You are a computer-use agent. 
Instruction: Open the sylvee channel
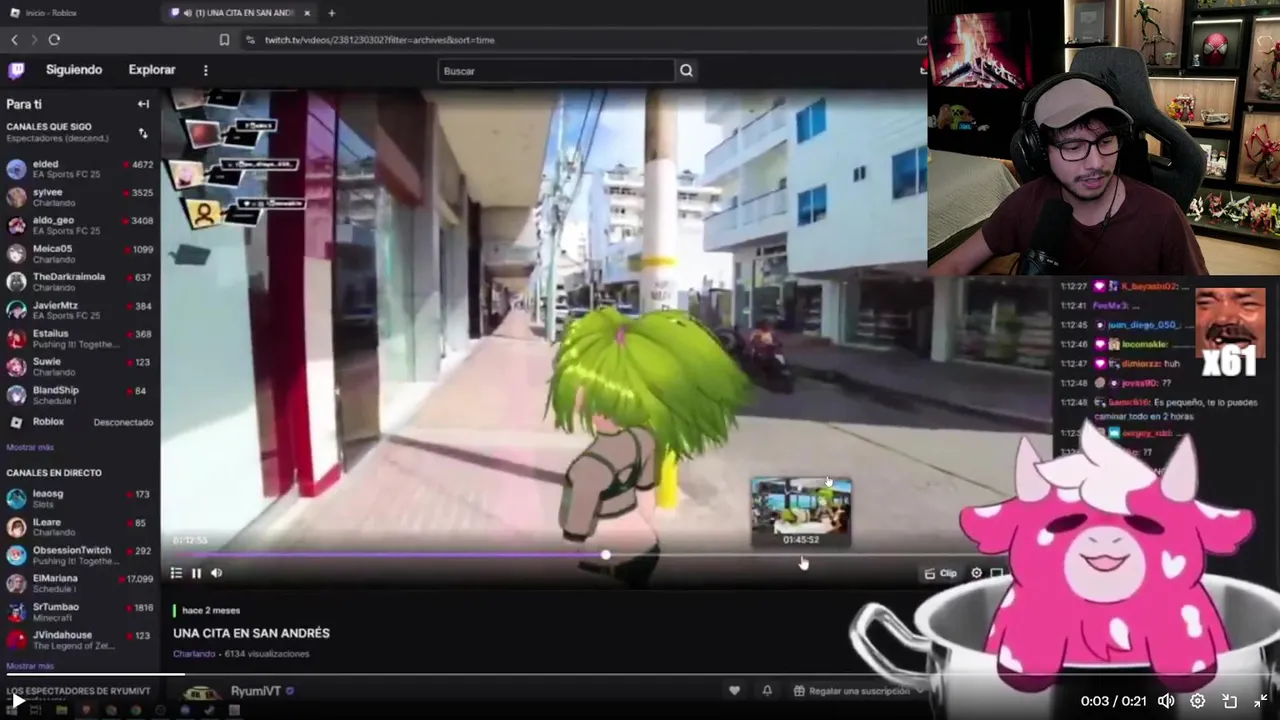tap(80, 197)
